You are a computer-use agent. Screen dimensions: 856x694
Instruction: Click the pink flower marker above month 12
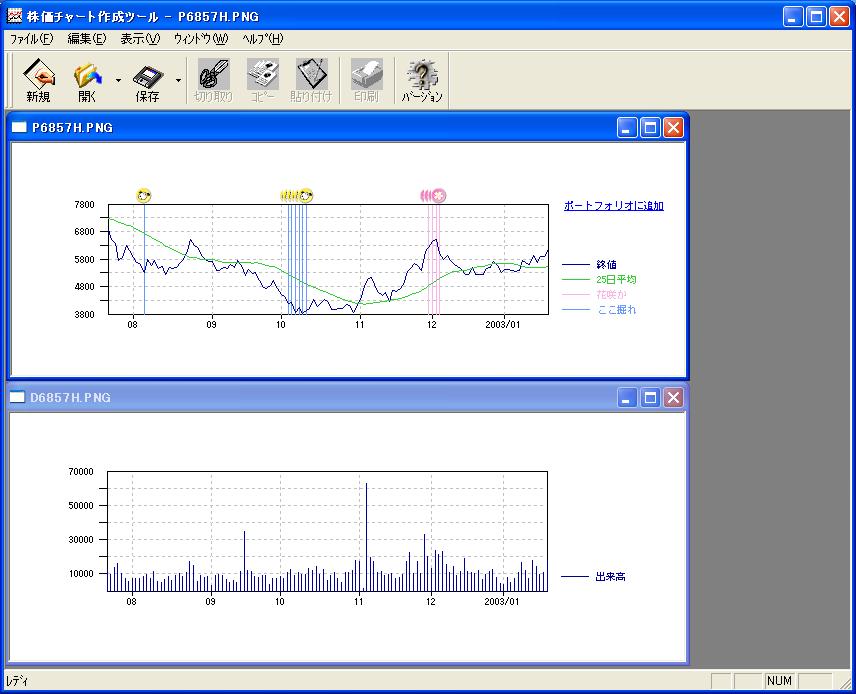pos(438,196)
